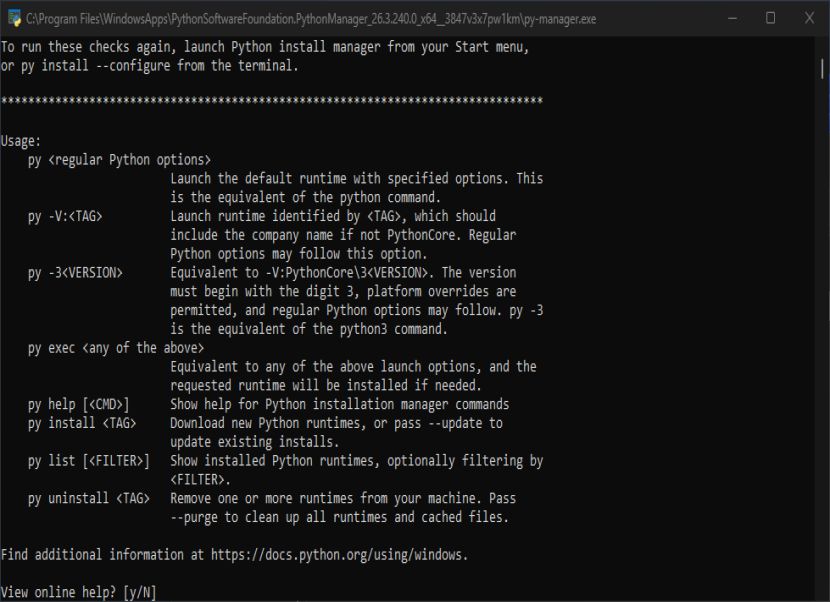
Task: Click 'py <regular Python options>' line
Action: (x=120, y=160)
